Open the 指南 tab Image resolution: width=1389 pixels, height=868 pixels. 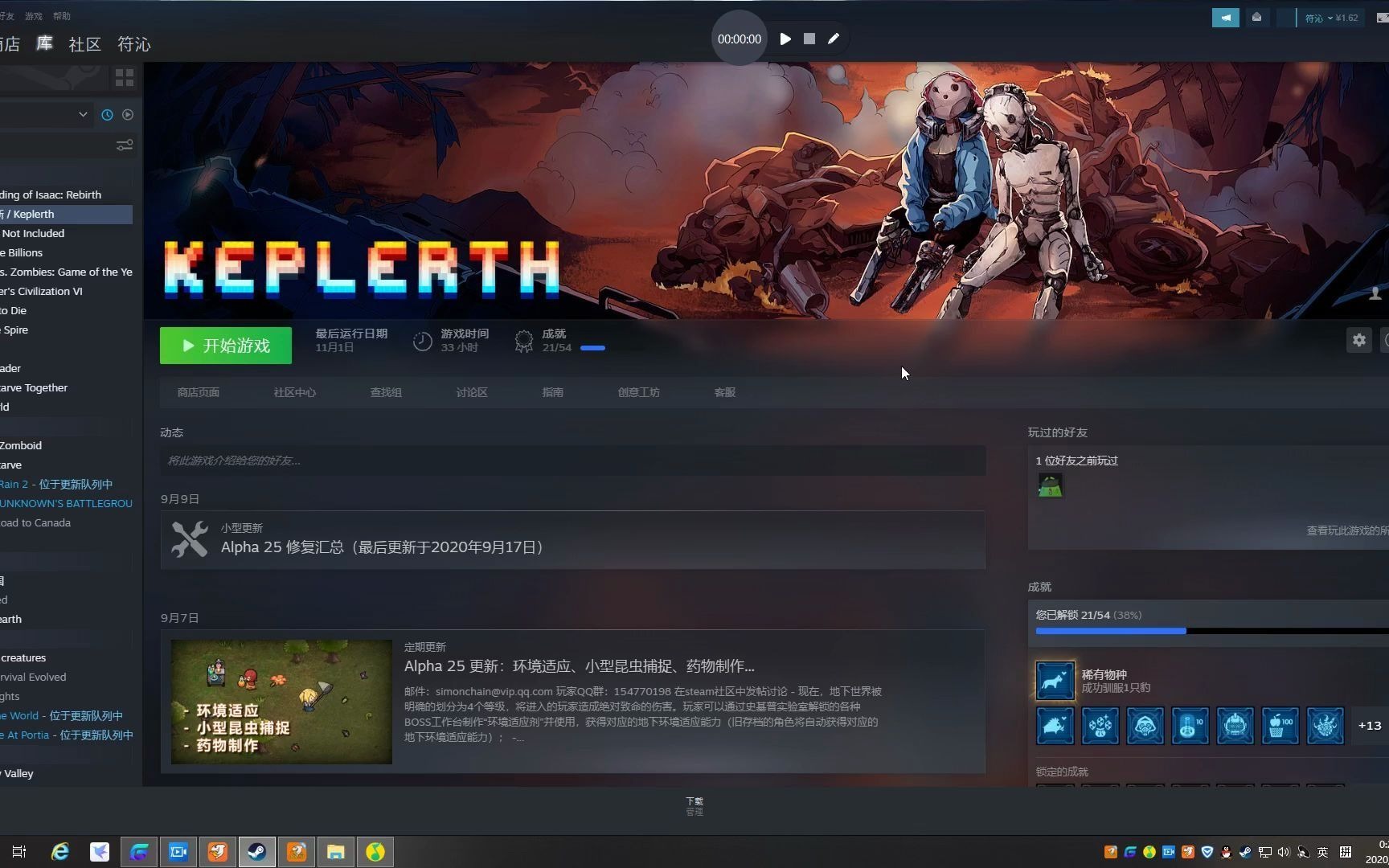[x=553, y=392]
